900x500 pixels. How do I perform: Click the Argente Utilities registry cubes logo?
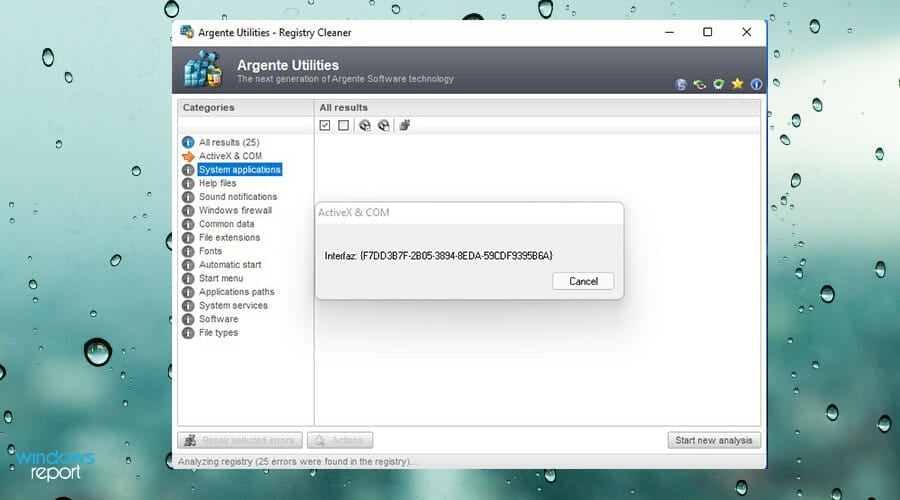(x=203, y=69)
